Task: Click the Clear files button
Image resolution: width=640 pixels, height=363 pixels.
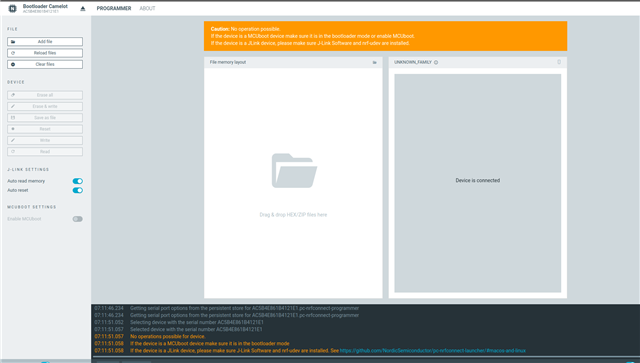Action: 45,65
